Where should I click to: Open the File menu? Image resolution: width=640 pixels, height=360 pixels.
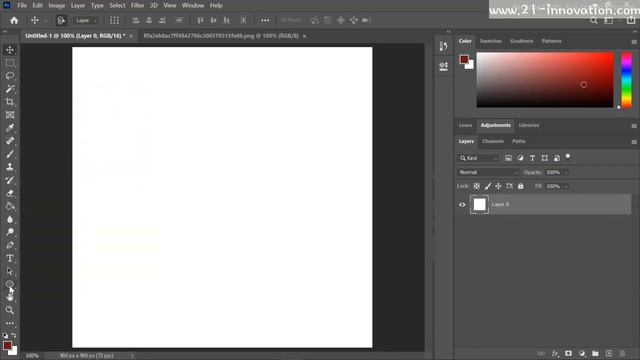(x=22, y=5)
